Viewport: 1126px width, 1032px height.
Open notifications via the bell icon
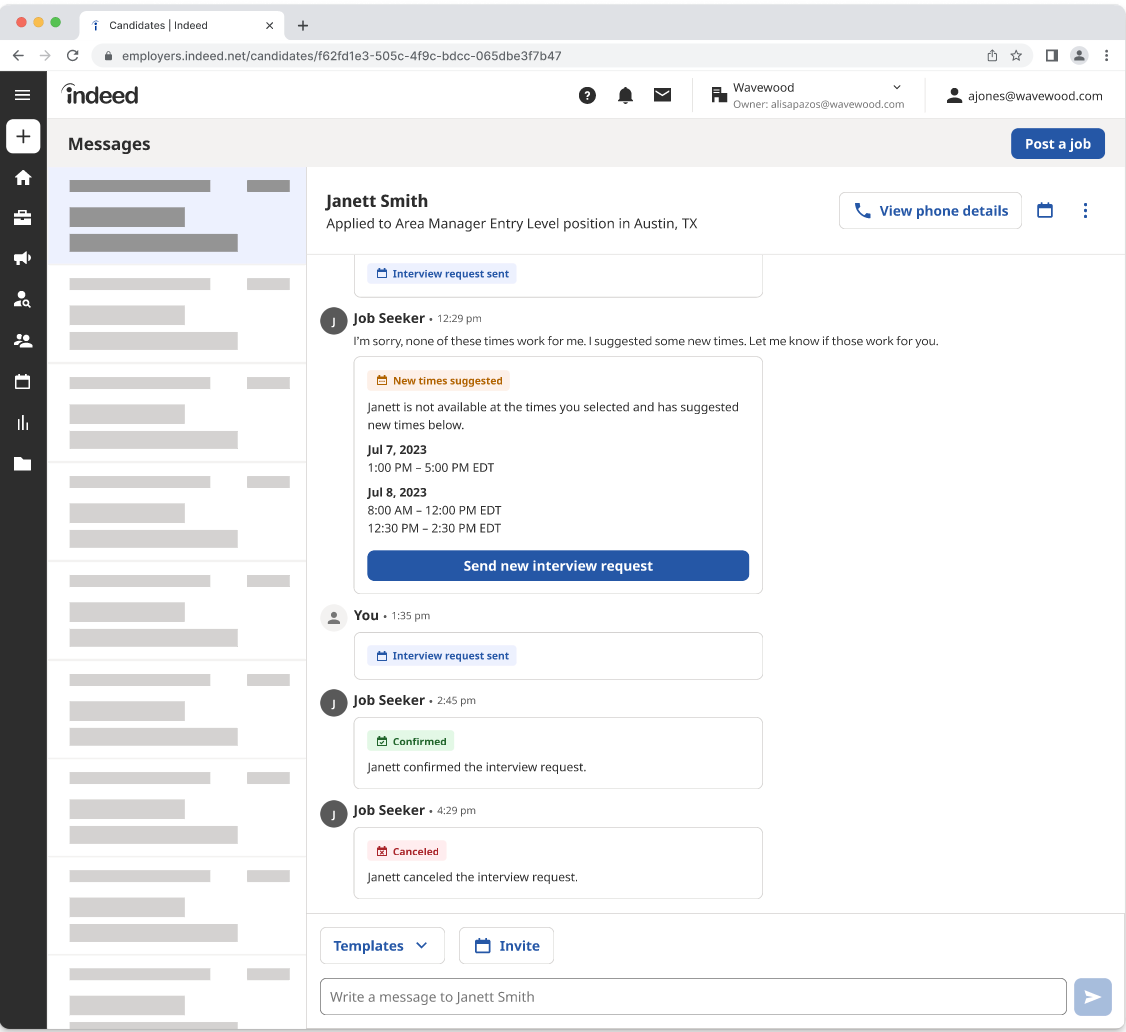[625, 95]
